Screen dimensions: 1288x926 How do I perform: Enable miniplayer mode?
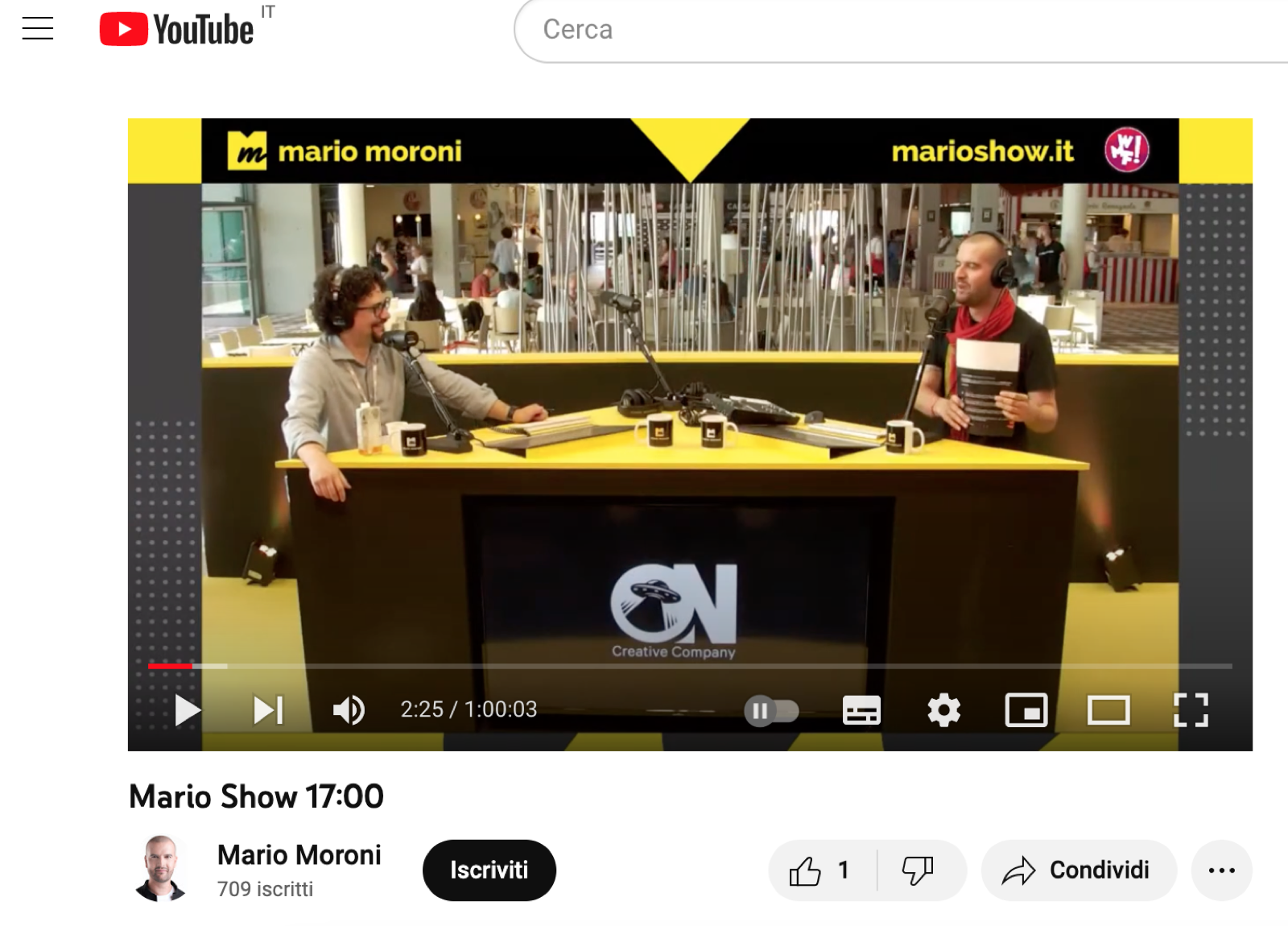1026,710
